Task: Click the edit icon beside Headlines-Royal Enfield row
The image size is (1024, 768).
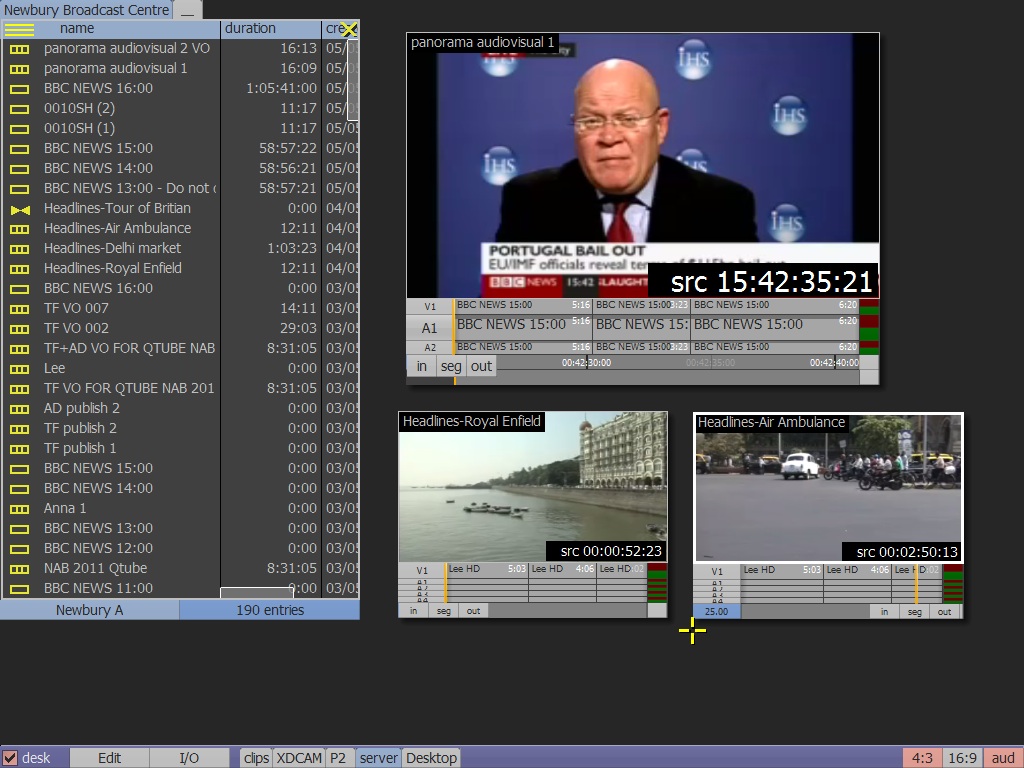Action: (x=20, y=269)
